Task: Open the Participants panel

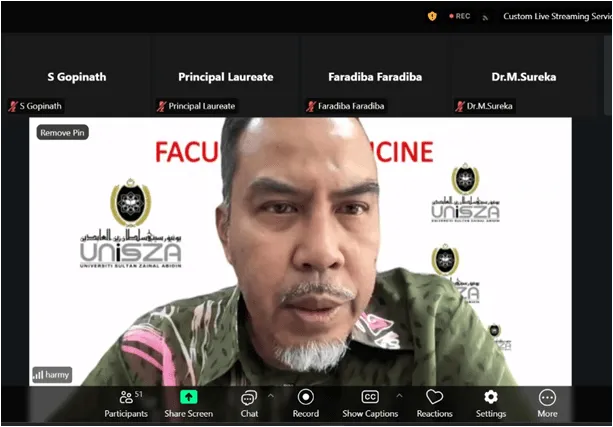Action: 126,404
